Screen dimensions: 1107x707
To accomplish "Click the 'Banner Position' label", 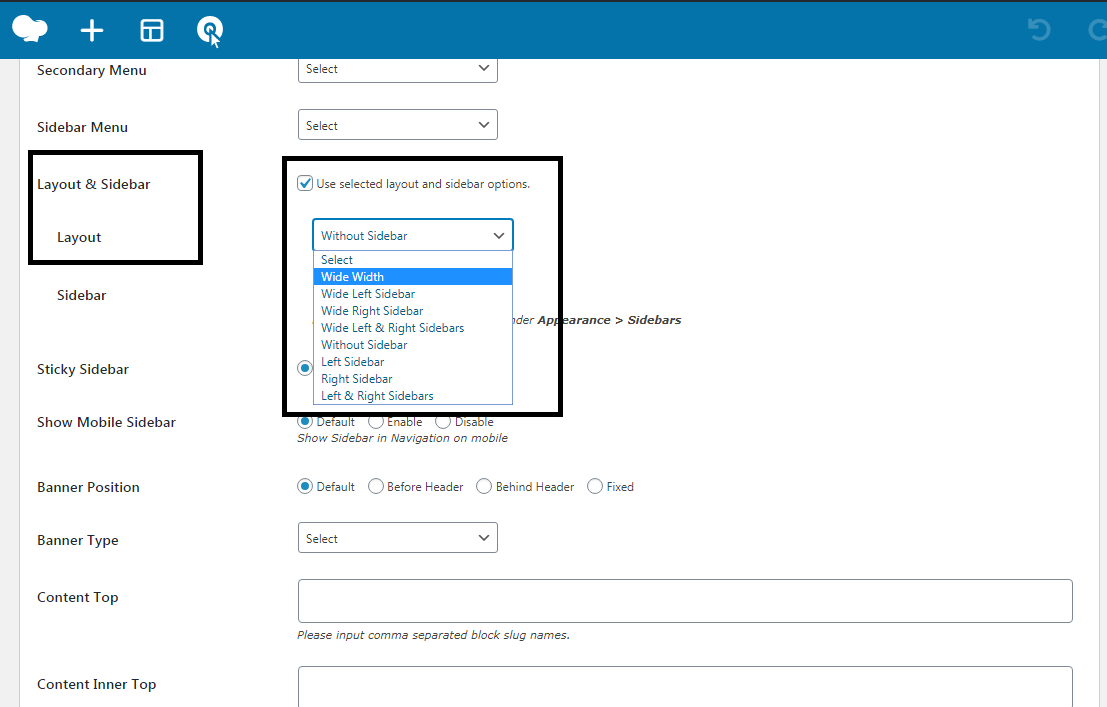I will 88,487.
